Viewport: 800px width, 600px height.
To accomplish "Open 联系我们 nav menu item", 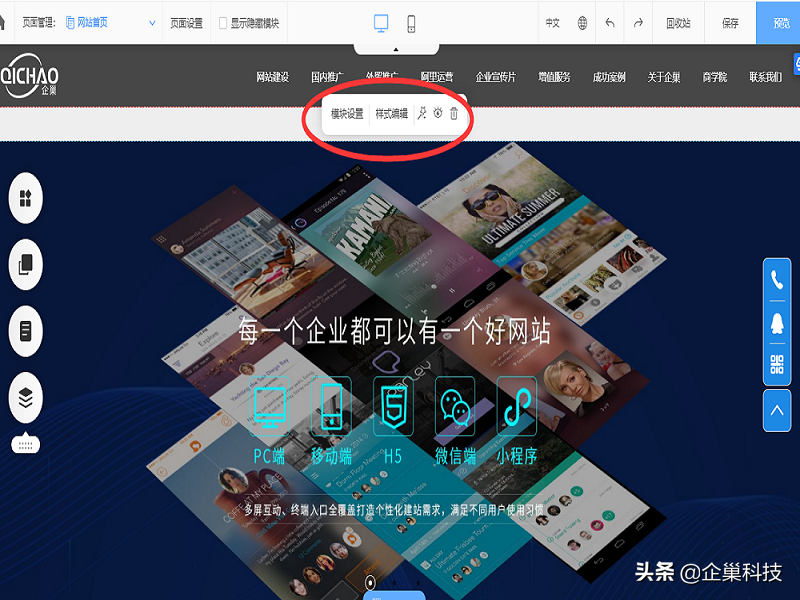I will coord(765,77).
